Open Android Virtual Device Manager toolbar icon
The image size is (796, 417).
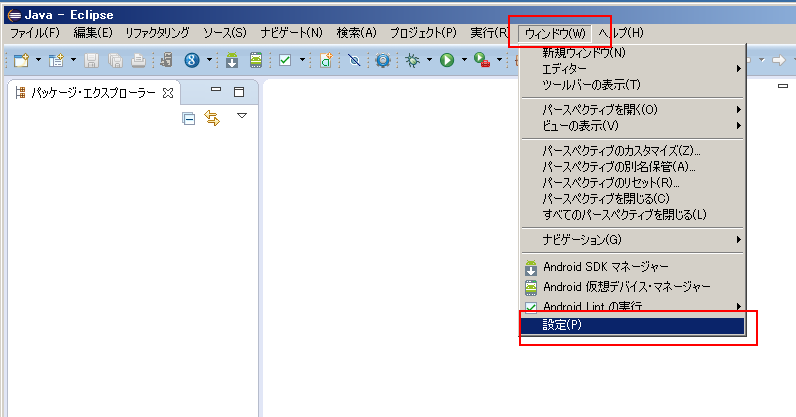point(256,60)
